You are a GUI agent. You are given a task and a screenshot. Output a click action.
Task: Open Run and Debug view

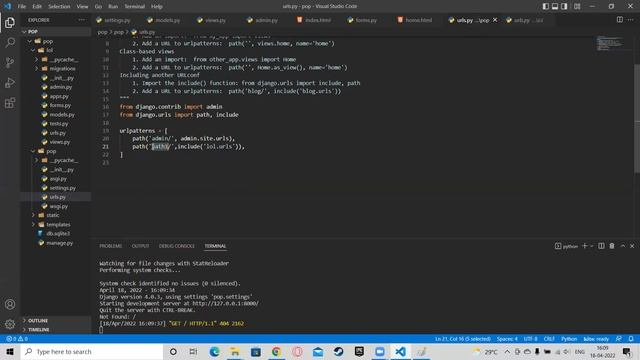click(10, 82)
